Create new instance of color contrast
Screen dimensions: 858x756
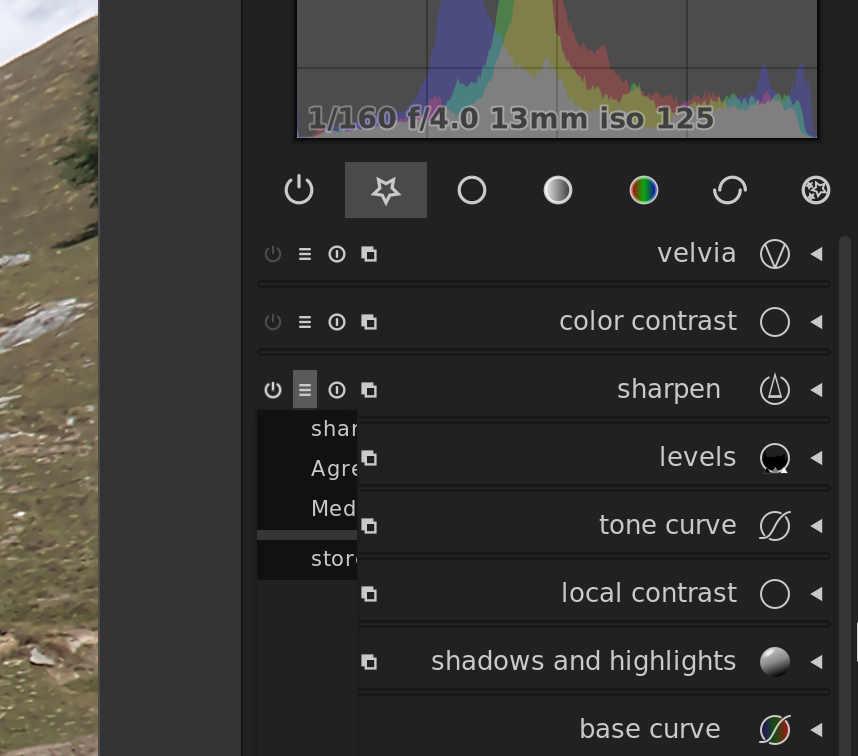[369, 322]
